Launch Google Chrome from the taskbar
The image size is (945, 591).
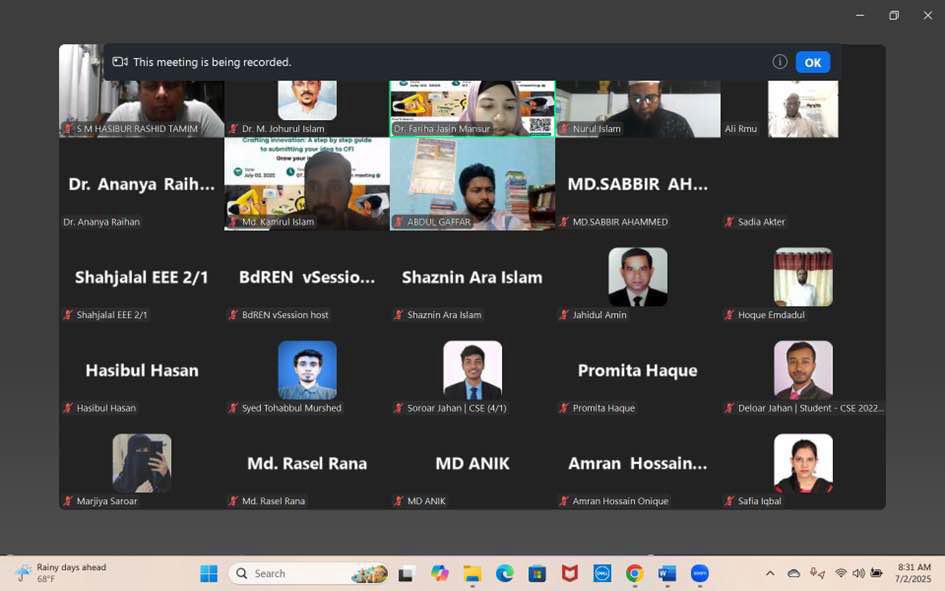pos(634,573)
